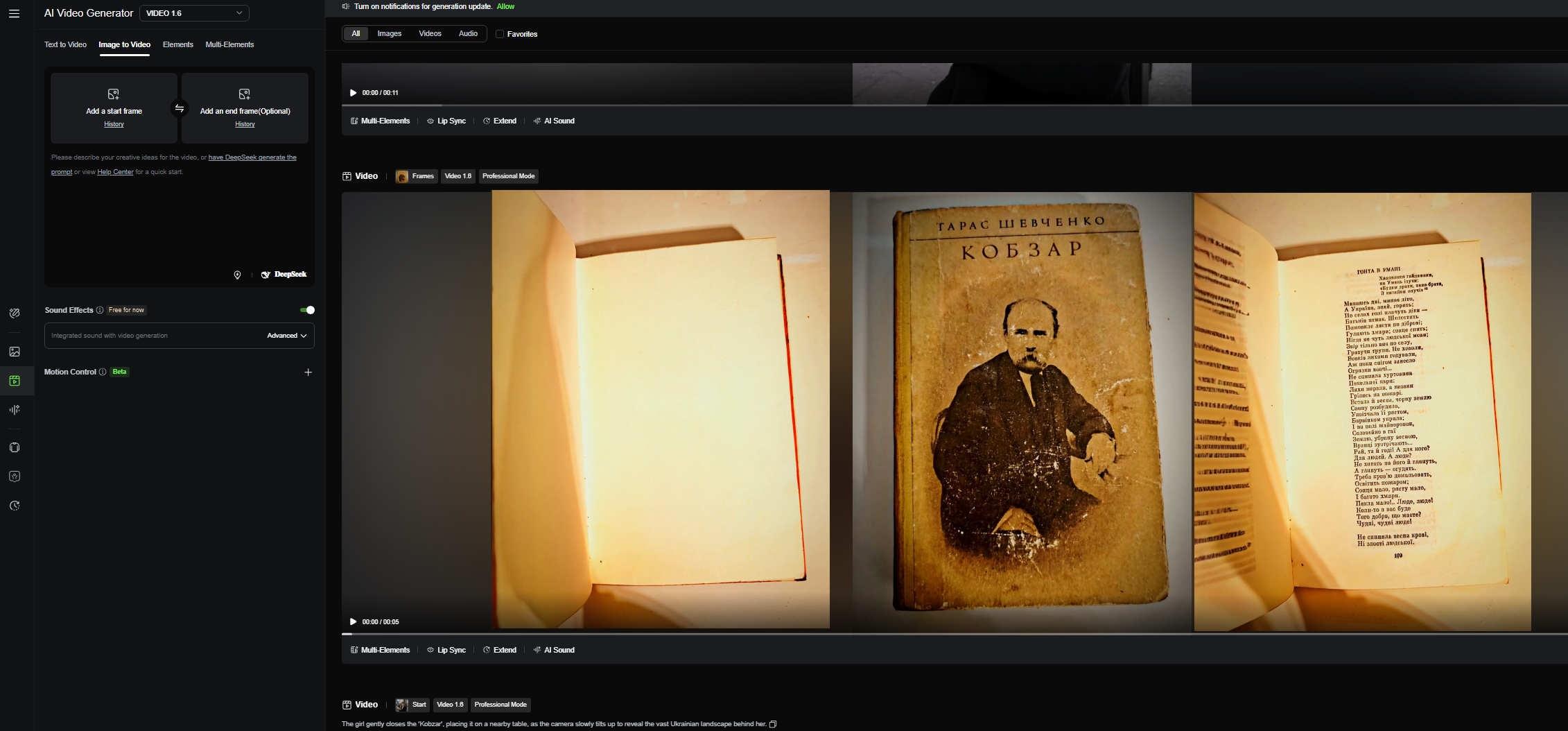This screenshot has height=731, width=1568.
Task: Open the hamburger menu
Action: click(x=14, y=13)
